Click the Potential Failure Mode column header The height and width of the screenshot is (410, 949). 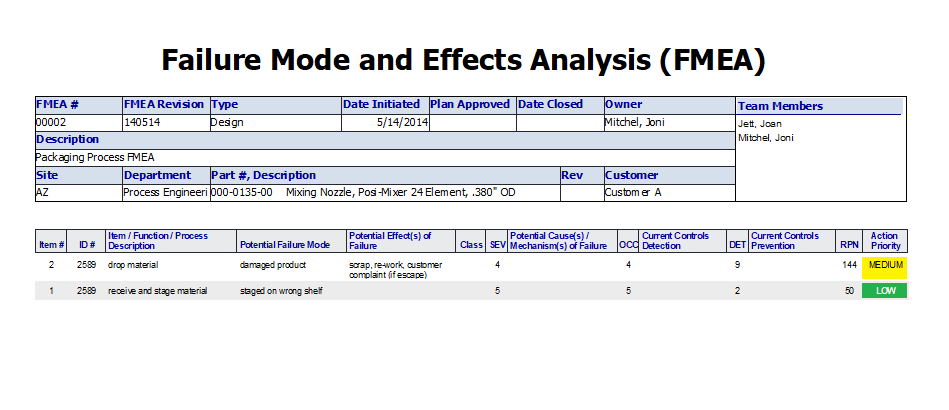coord(285,245)
